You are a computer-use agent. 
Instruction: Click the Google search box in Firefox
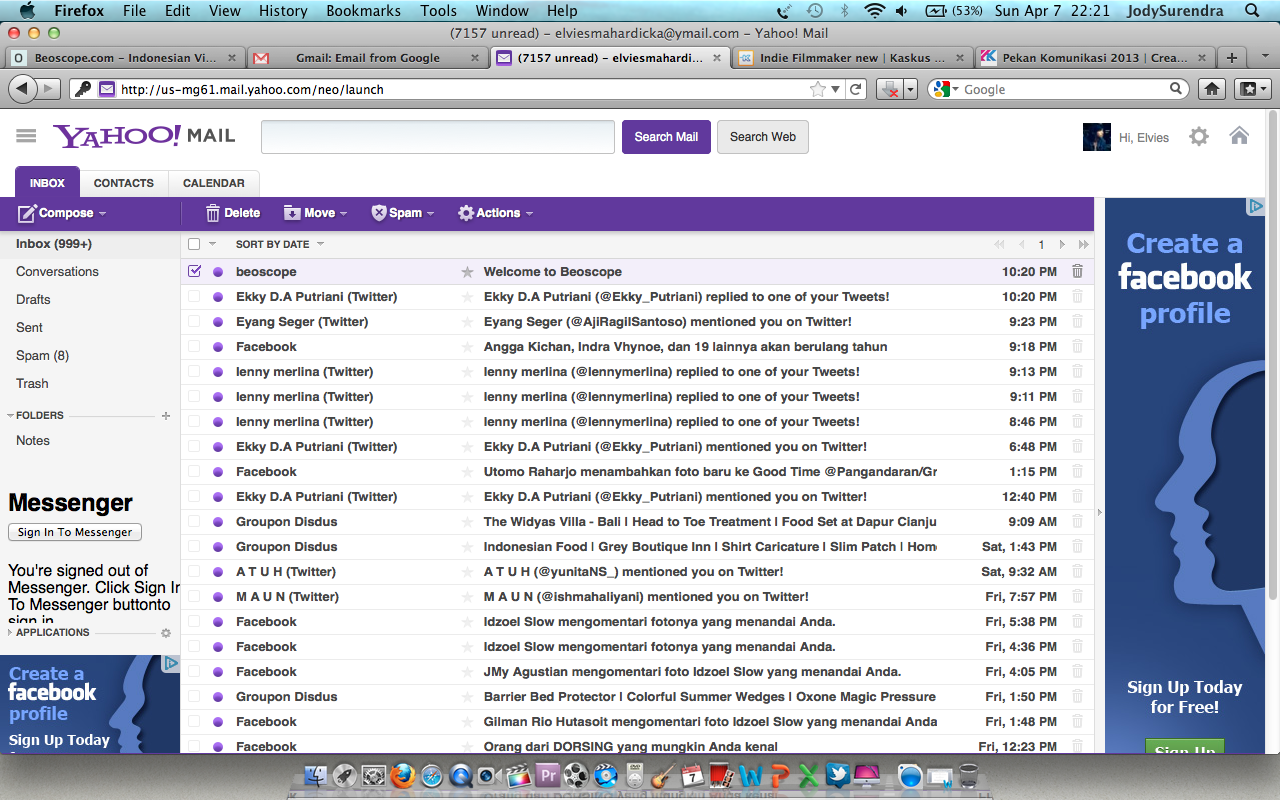click(x=1064, y=89)
